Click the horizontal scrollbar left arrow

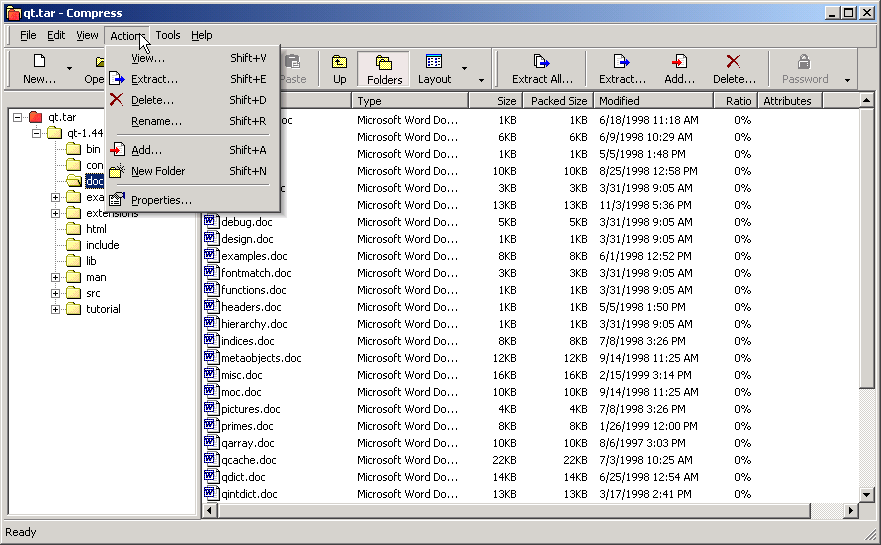(210, 510)
